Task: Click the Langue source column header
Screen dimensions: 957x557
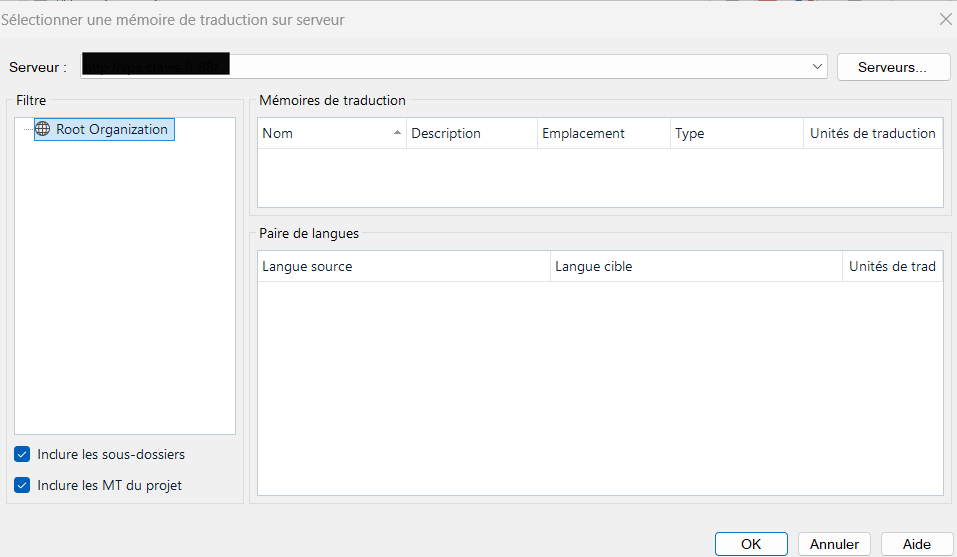Action: pos(403,266)
